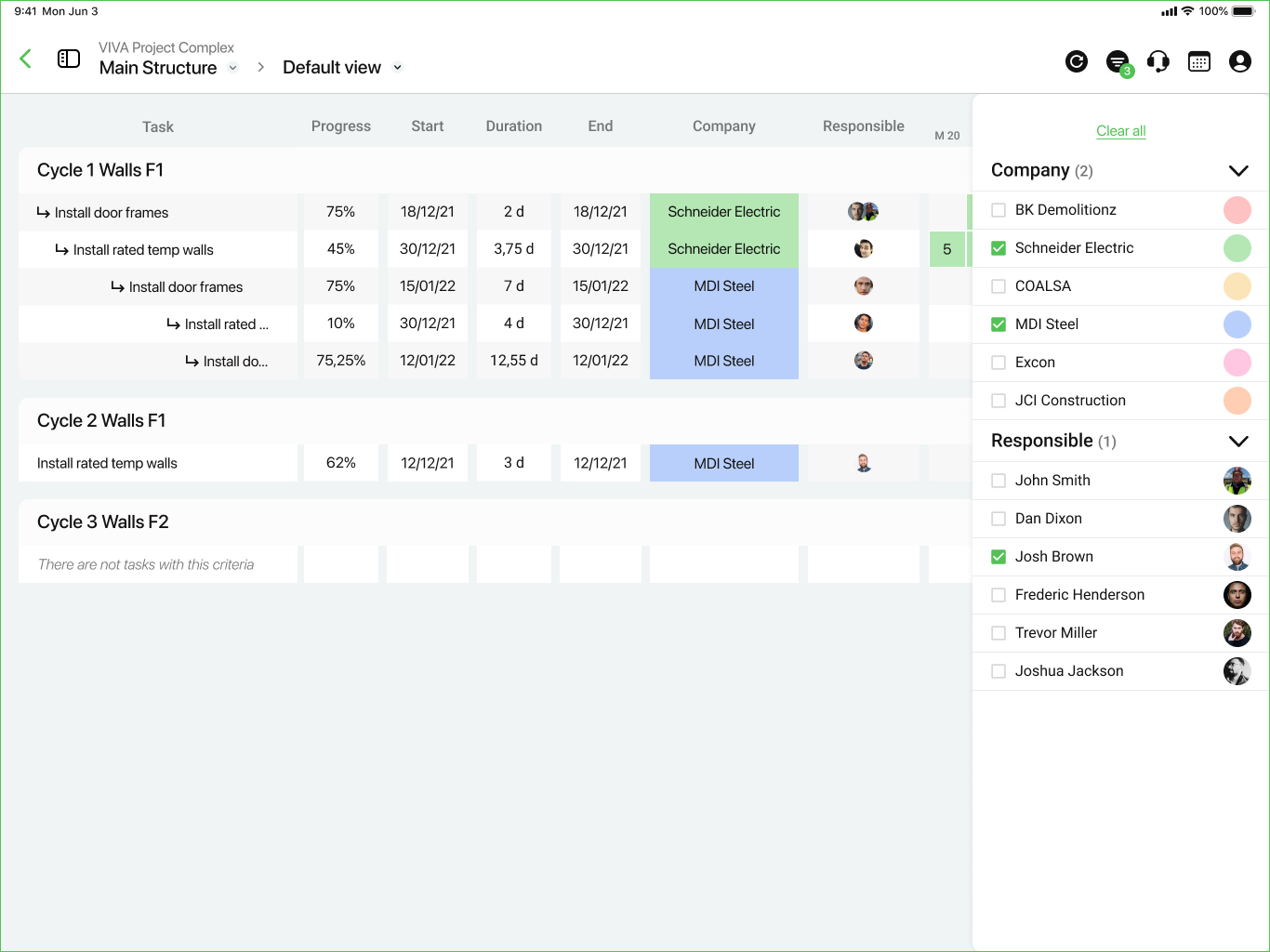Image resolution: width=1270 pixels, height=952 pixels.
Task: Toggle the sidebar panel icon
Action: coord(69,59)
